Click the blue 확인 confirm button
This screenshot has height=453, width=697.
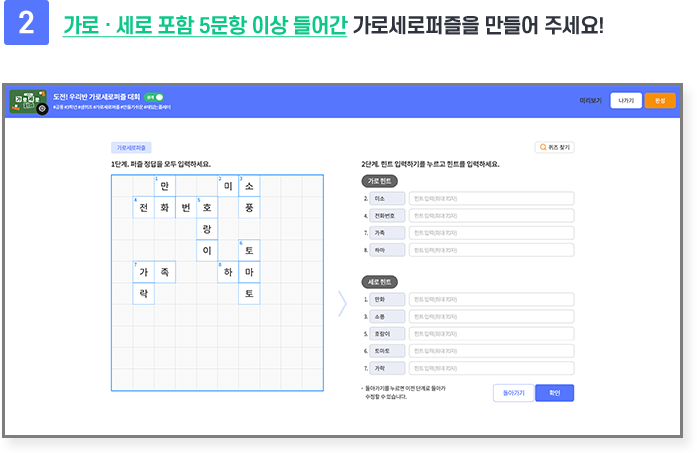(554, 393)
